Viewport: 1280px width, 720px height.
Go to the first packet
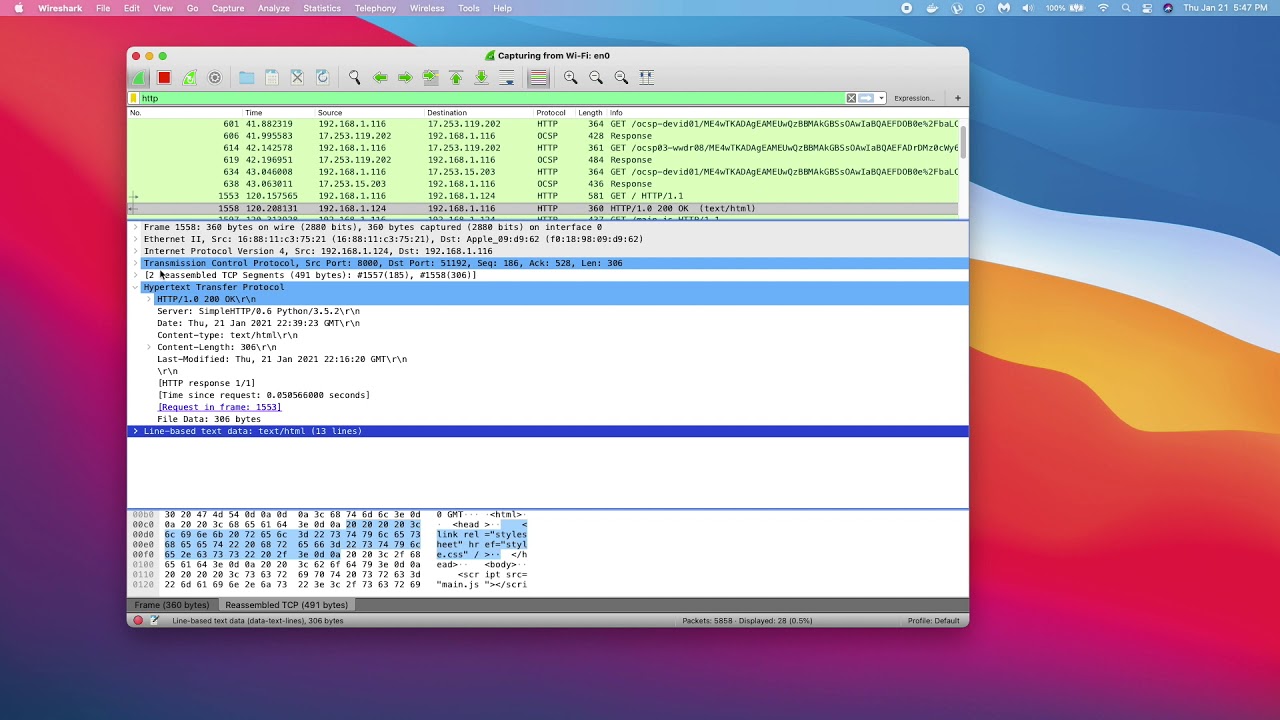[x=456, y=77]
